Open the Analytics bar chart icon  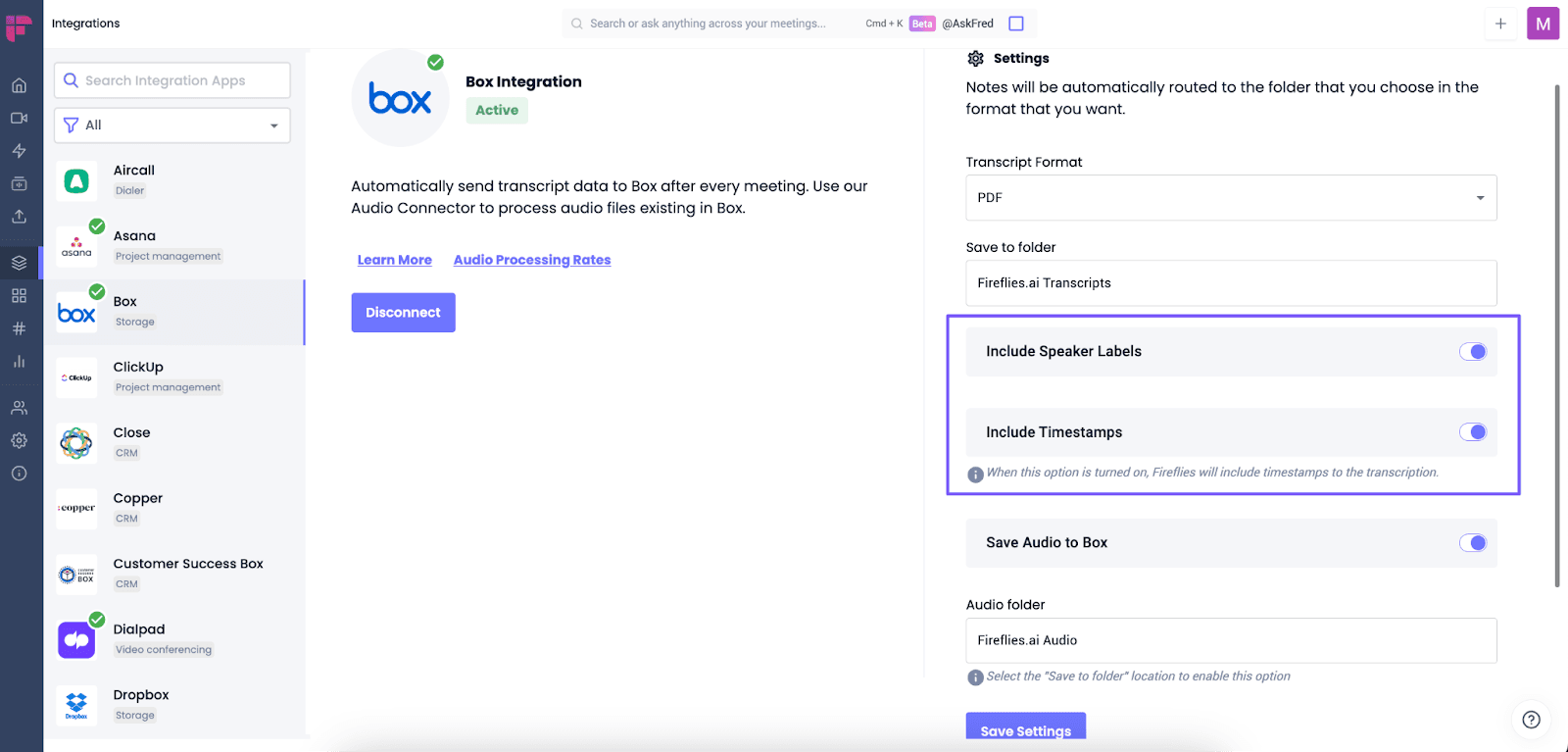tap(19, 361)
